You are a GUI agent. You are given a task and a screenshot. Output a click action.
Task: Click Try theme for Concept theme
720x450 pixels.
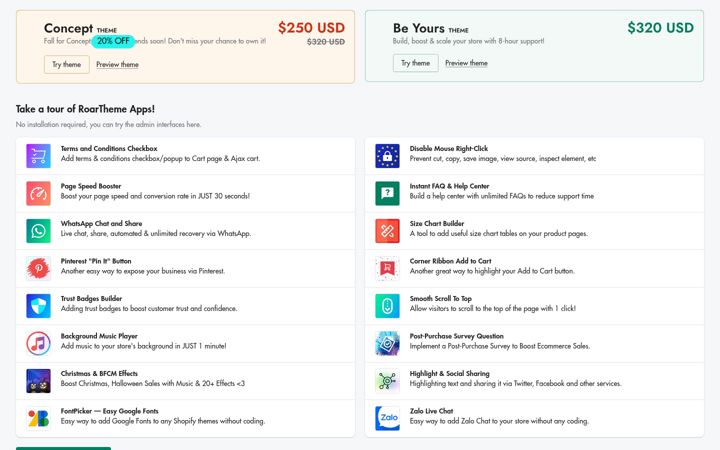[x=67, y=64]
